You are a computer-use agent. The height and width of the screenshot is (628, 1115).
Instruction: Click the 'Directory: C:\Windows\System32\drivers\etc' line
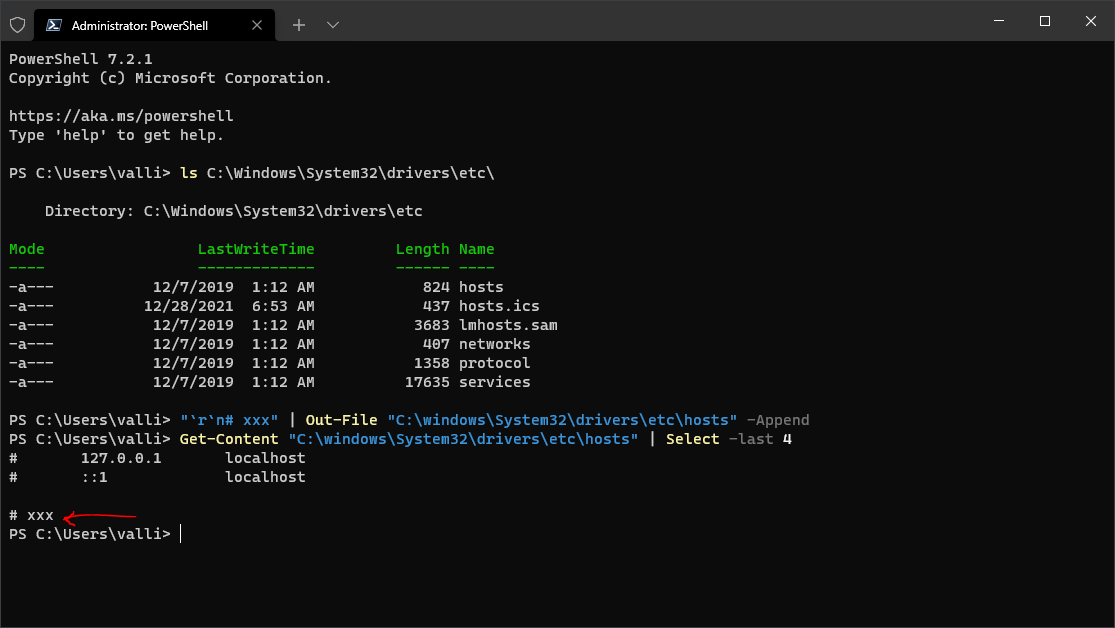(x=233, y=211)
